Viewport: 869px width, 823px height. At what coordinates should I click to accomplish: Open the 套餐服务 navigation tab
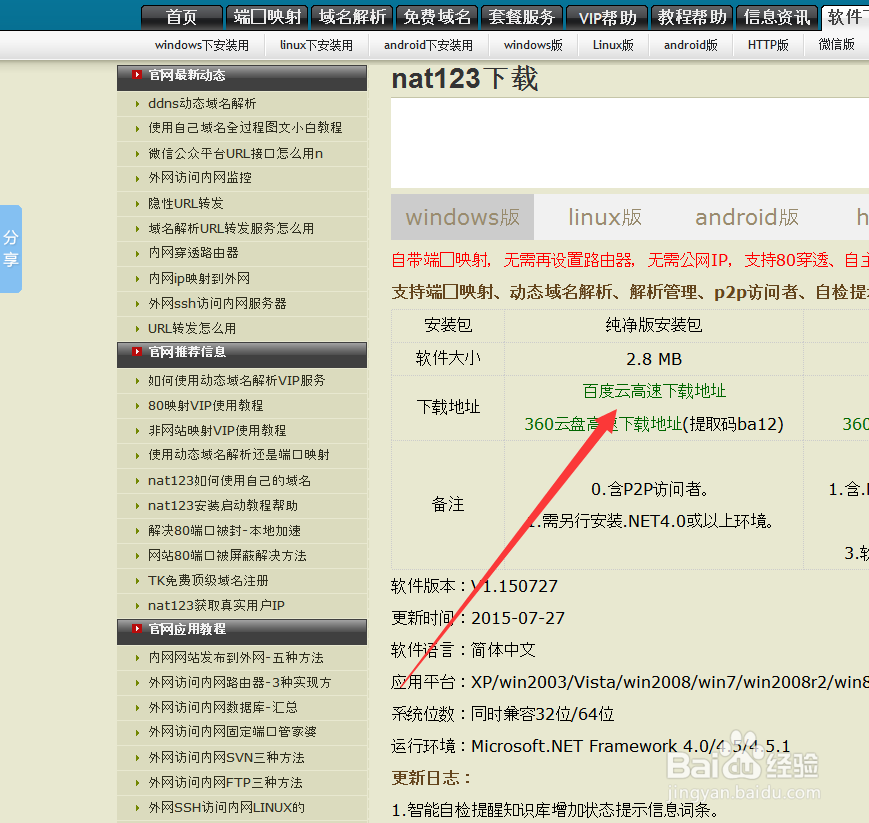[x=522, y=17]
